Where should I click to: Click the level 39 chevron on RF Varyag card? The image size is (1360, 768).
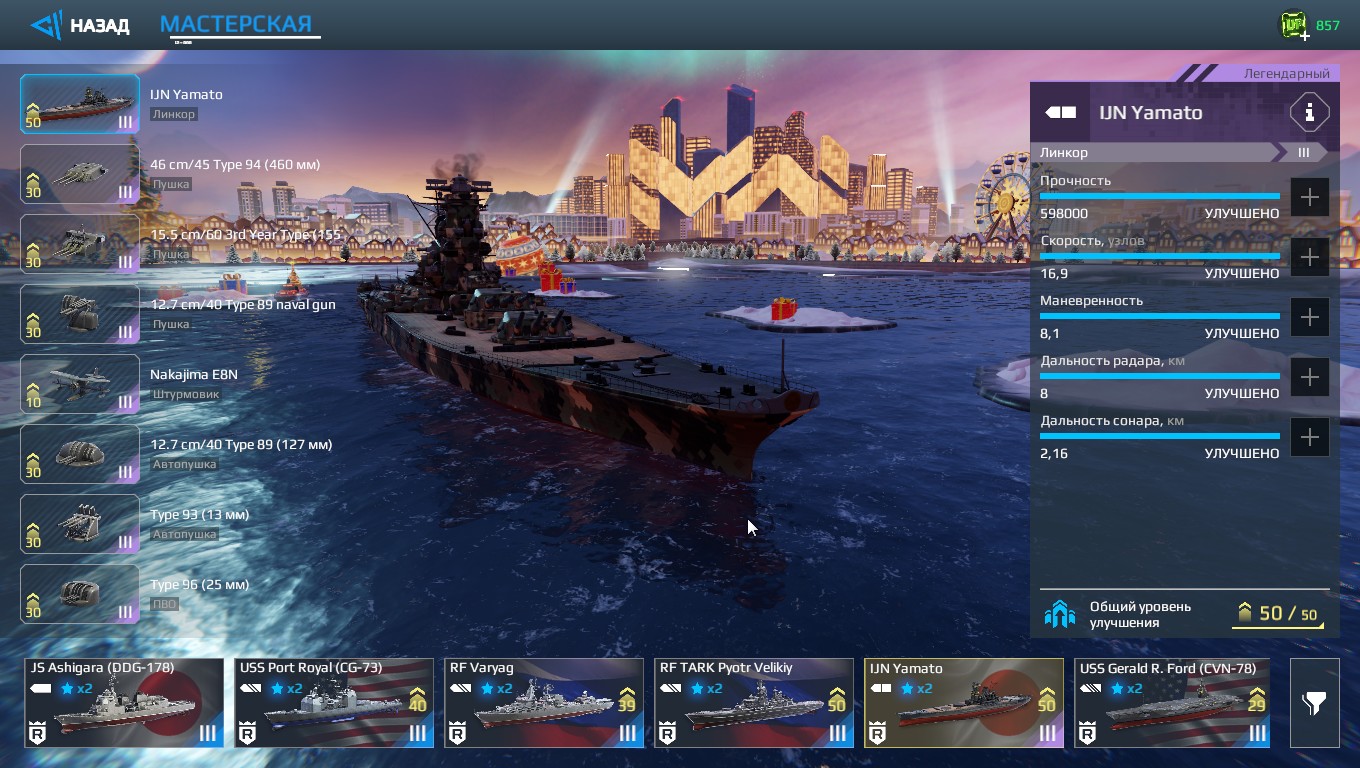(627, 699)
